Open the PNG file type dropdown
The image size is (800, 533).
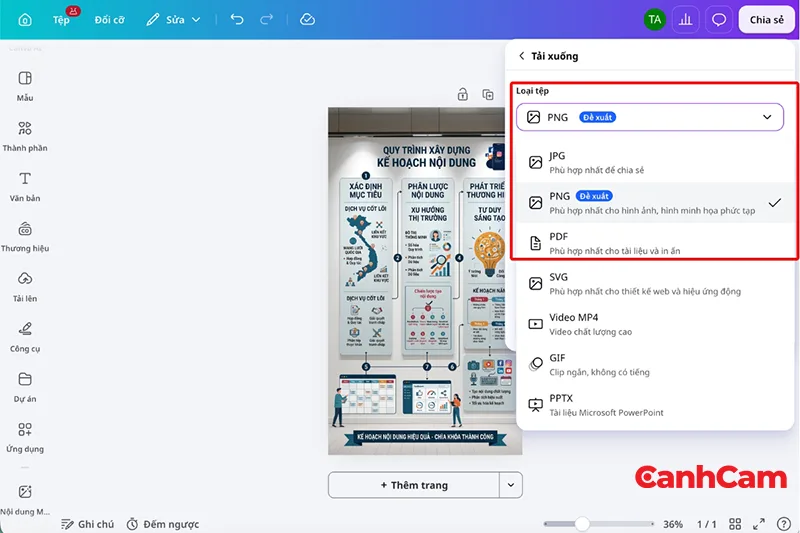pyautogui.click(x=649, y=117)
